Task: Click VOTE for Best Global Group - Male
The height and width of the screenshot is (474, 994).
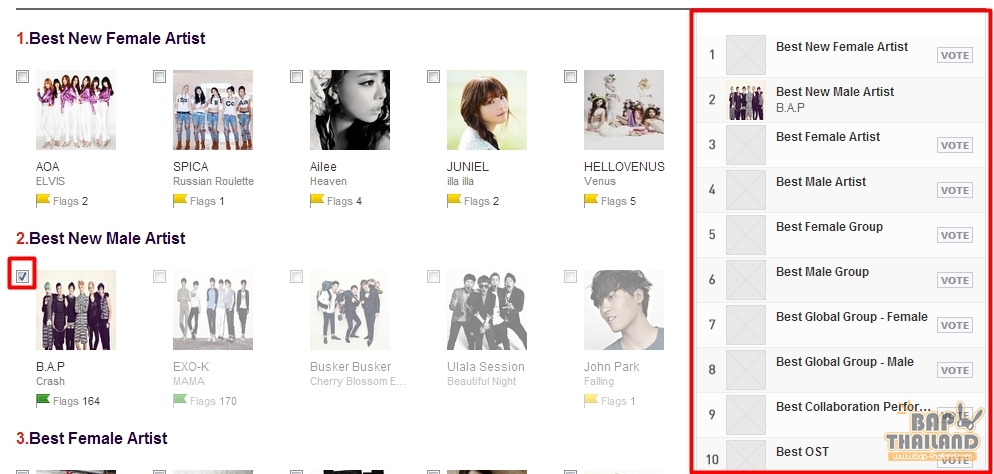Action: click(x=955, y=370)
